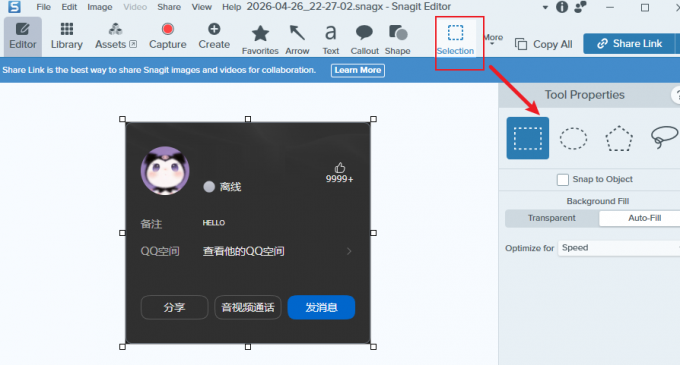Click the Learn More button
680x365 pixels.
click(x=358, y=70)
